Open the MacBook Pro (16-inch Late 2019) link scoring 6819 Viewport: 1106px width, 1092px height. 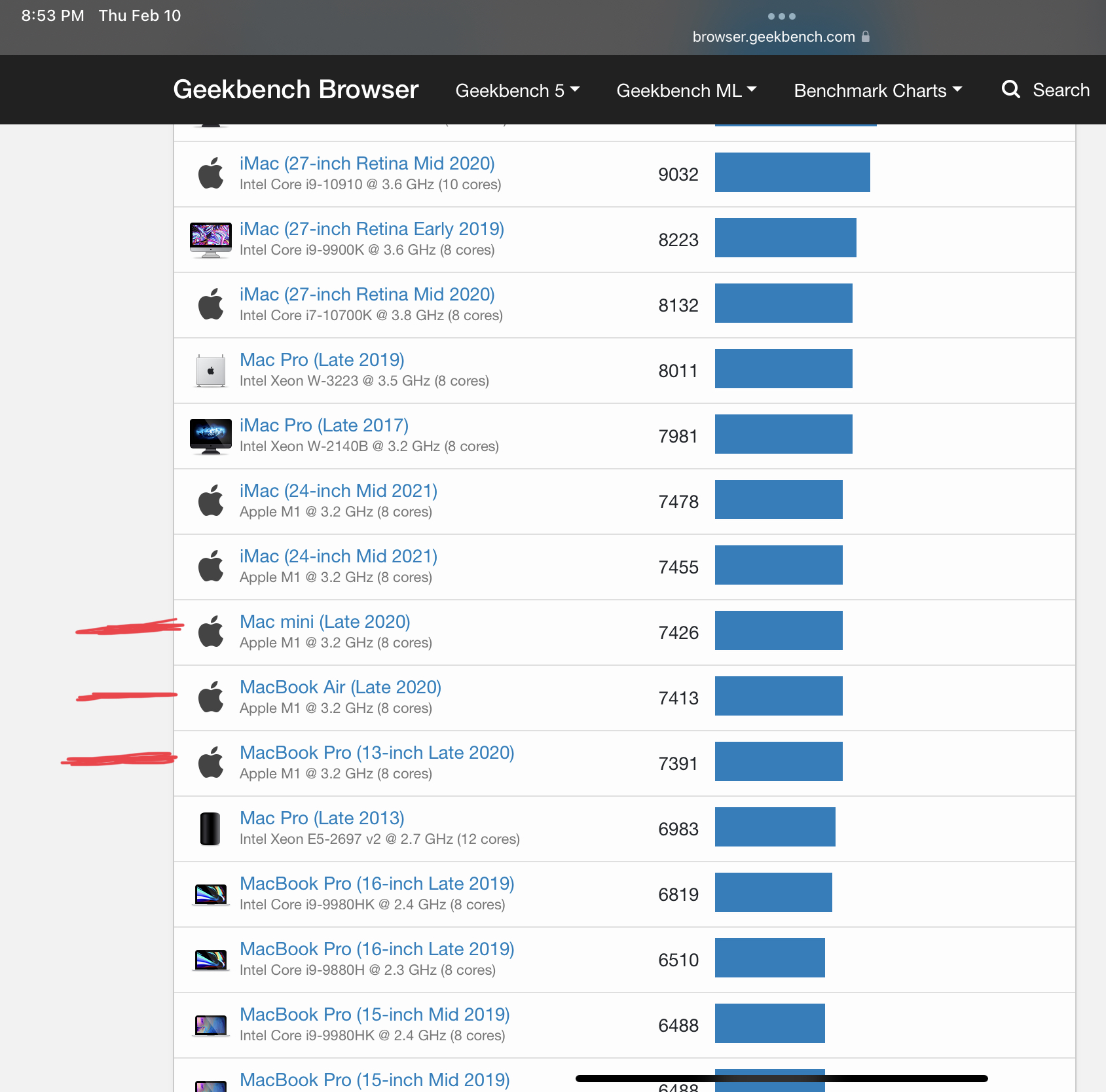coord(377,884)
